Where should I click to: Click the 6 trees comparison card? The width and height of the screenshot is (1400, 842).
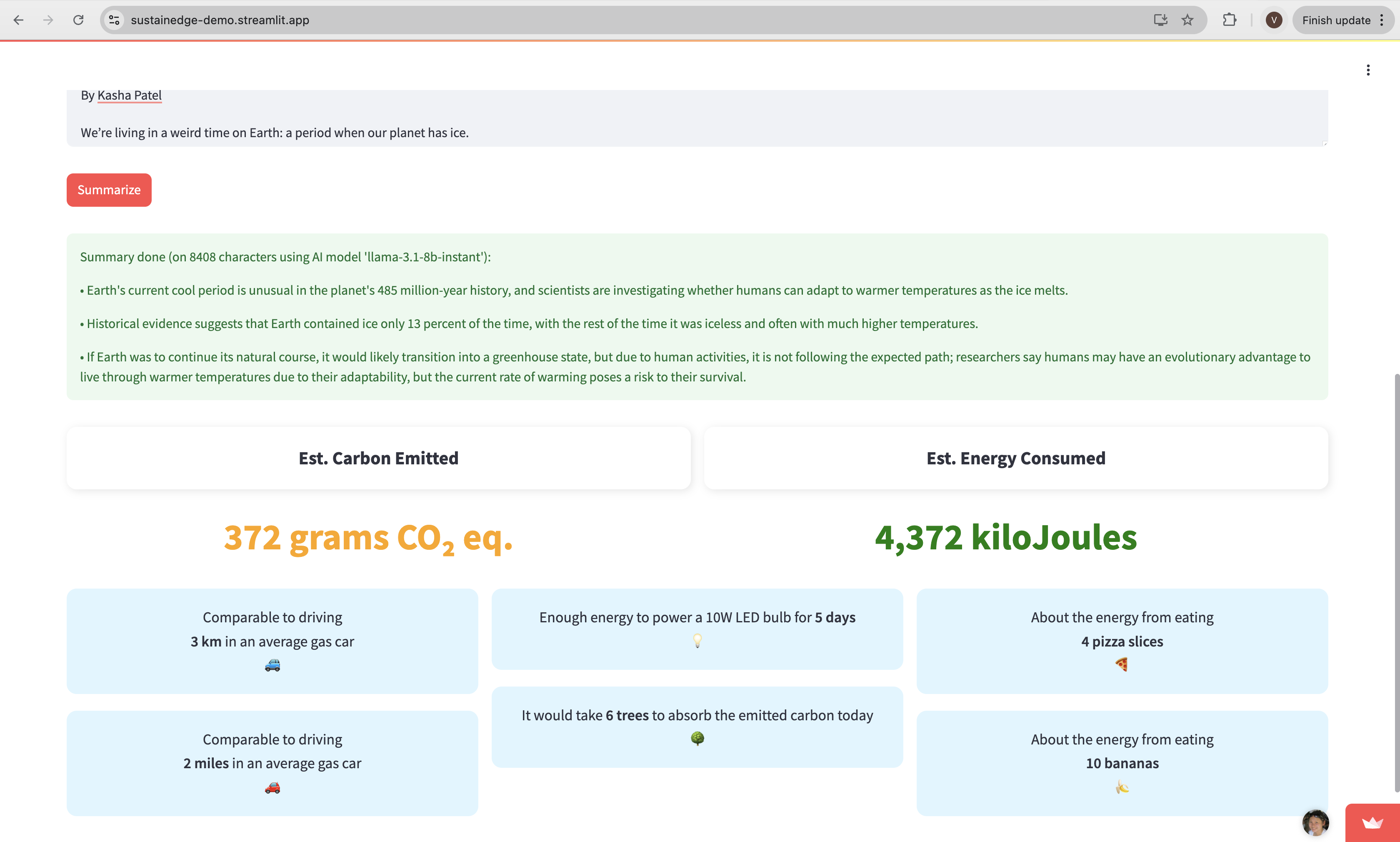point(697,726)
